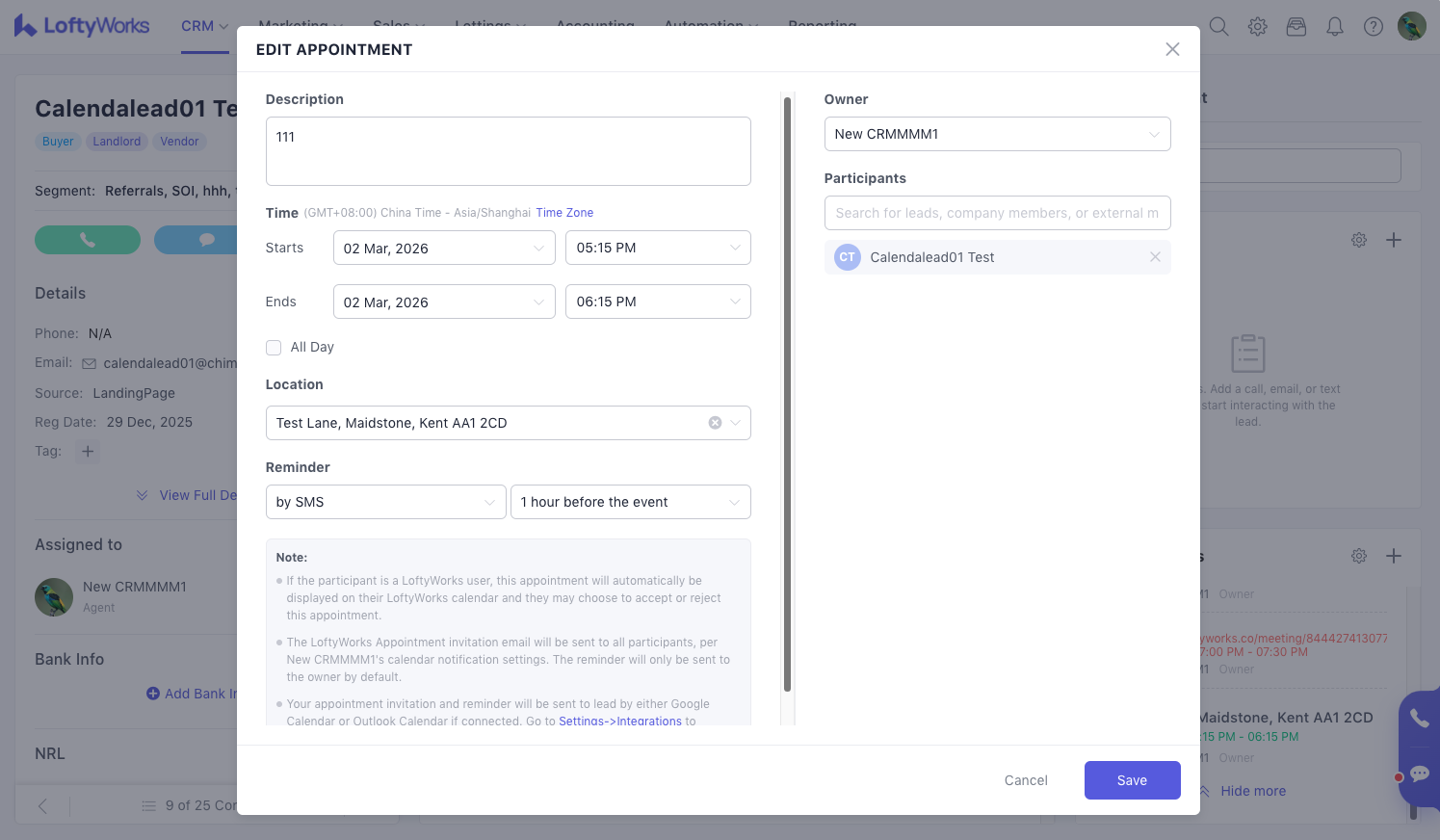Change the end date picker
This screenshot has height=840, width=1440.
point(443,302)
